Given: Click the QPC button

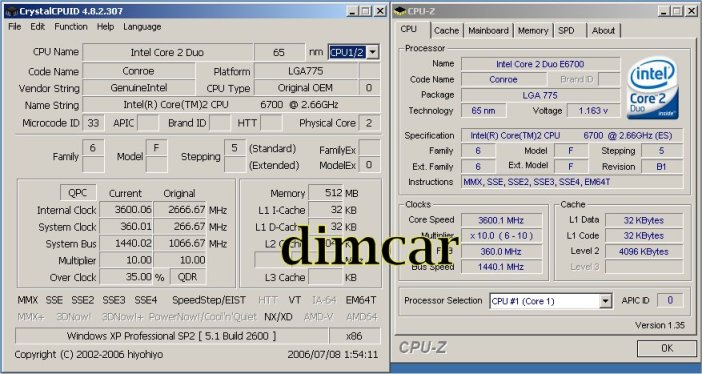Looking at the screenshot, I should coord(78,193).
